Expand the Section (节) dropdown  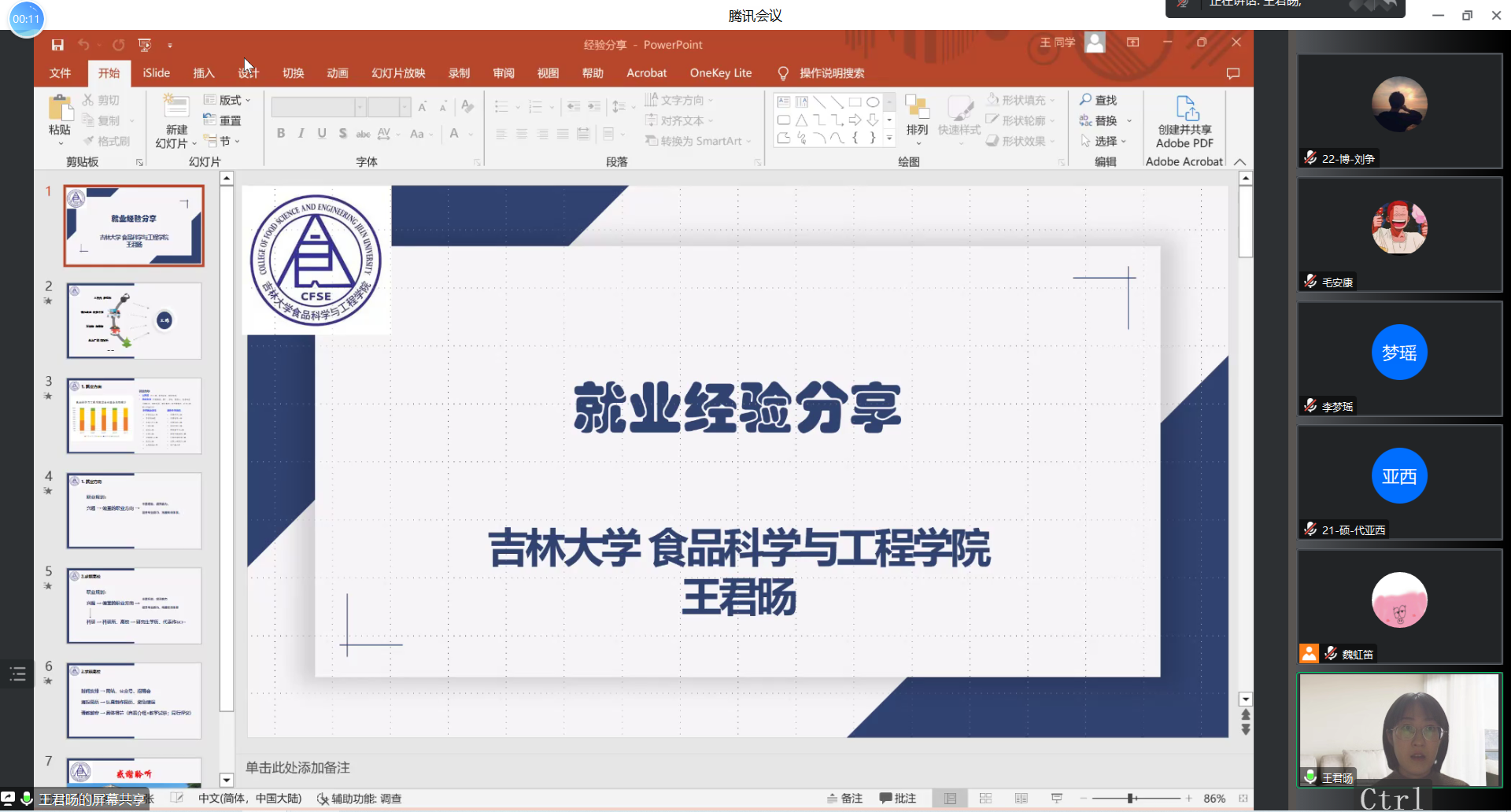click(x=222, y=141)
